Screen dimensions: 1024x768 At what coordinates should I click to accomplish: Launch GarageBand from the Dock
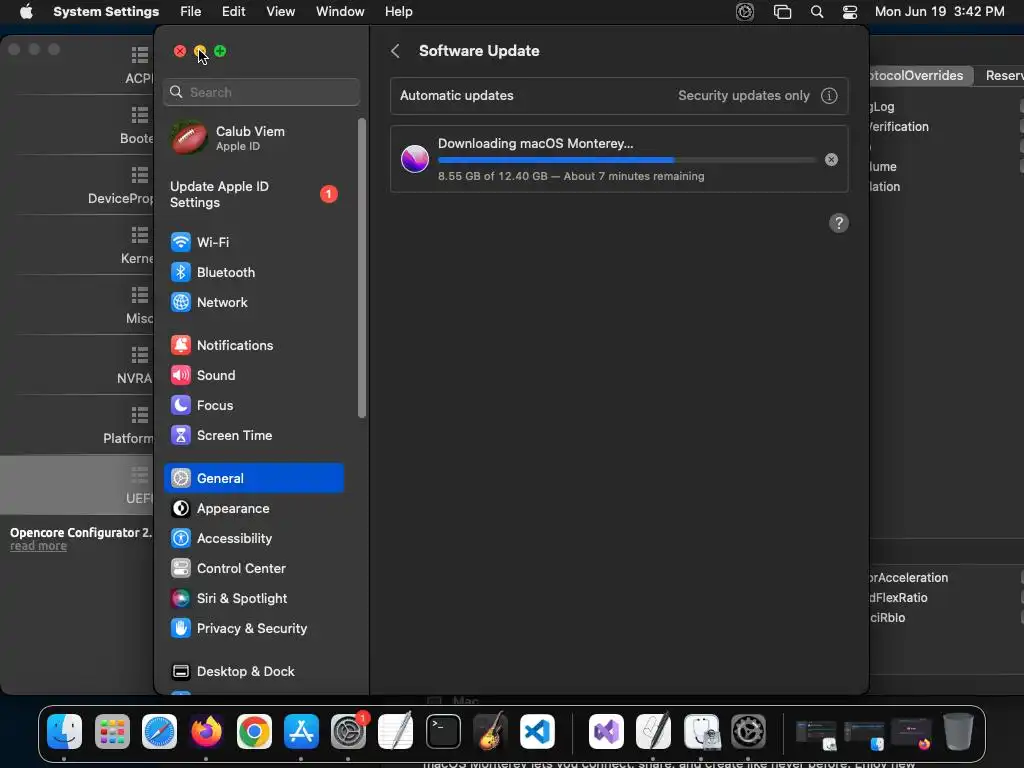[x=490, y=731]
